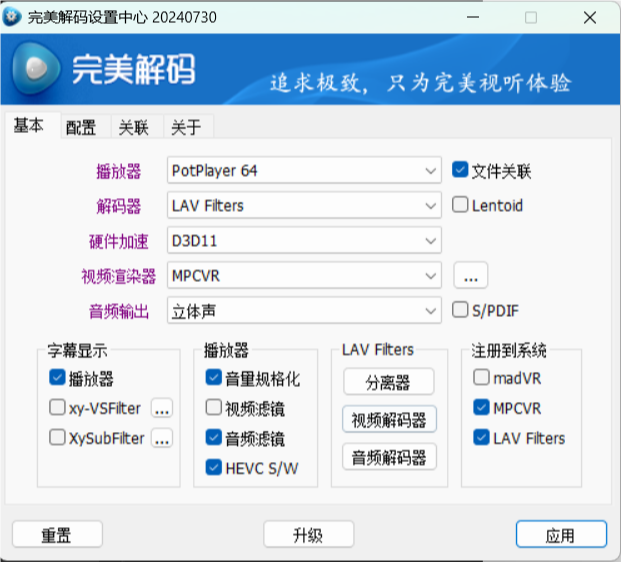
Task: Click the LAV Filters group title
Action: point(378,350)
